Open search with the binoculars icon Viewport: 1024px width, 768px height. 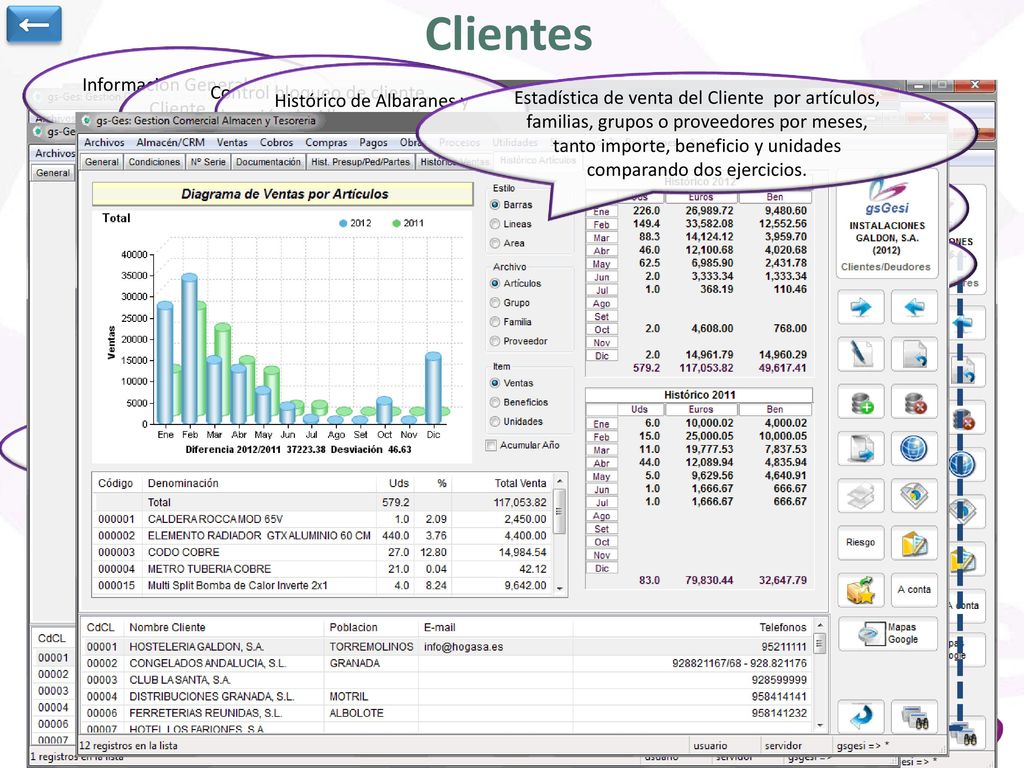tap(914, 717)
